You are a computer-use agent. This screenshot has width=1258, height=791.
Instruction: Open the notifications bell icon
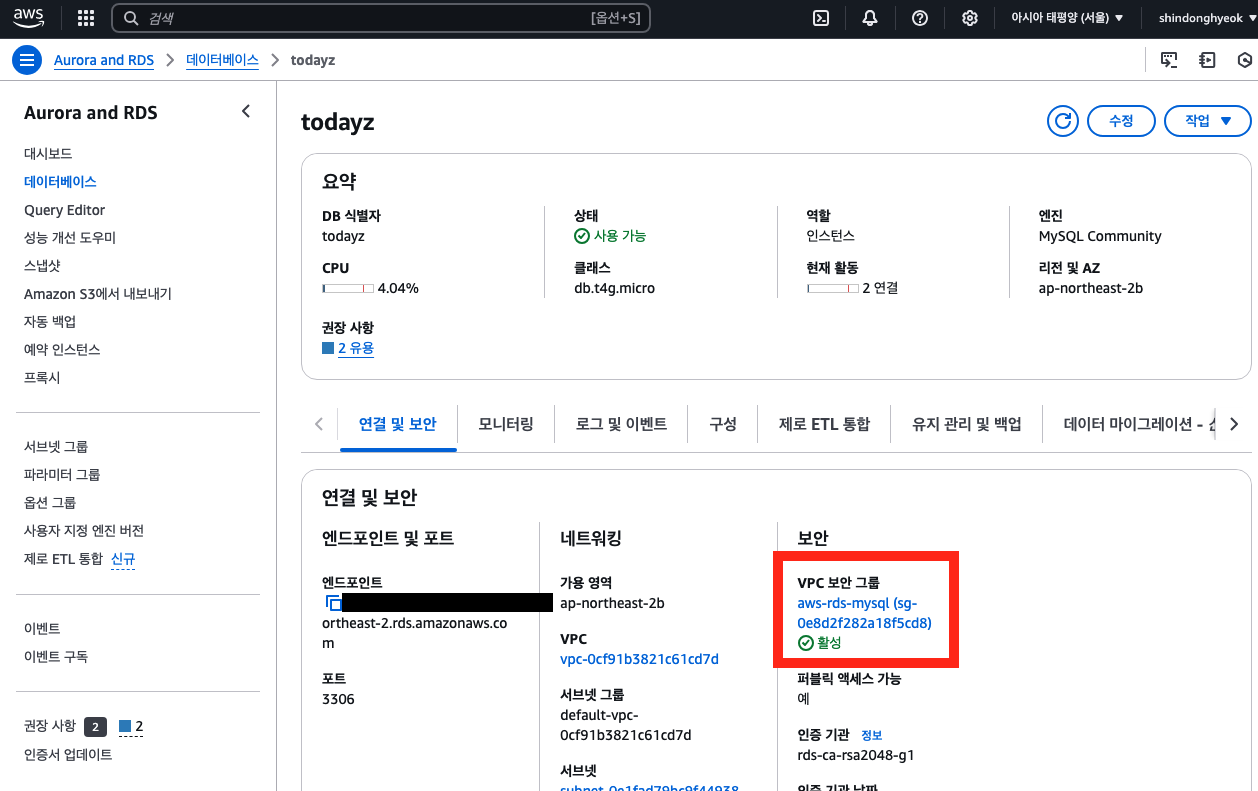tap(870, 18)
